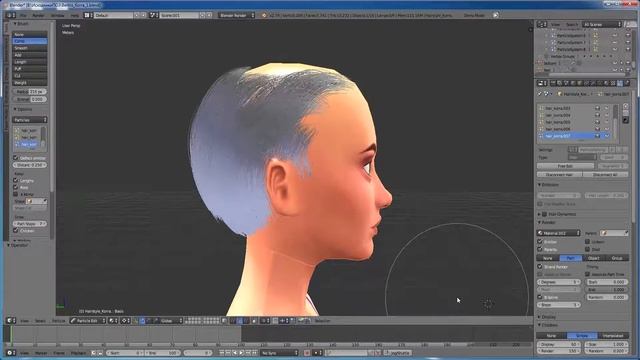Screen dimensions: 640x360
Task: Select the Object render type tab
Action: [593, 258]
